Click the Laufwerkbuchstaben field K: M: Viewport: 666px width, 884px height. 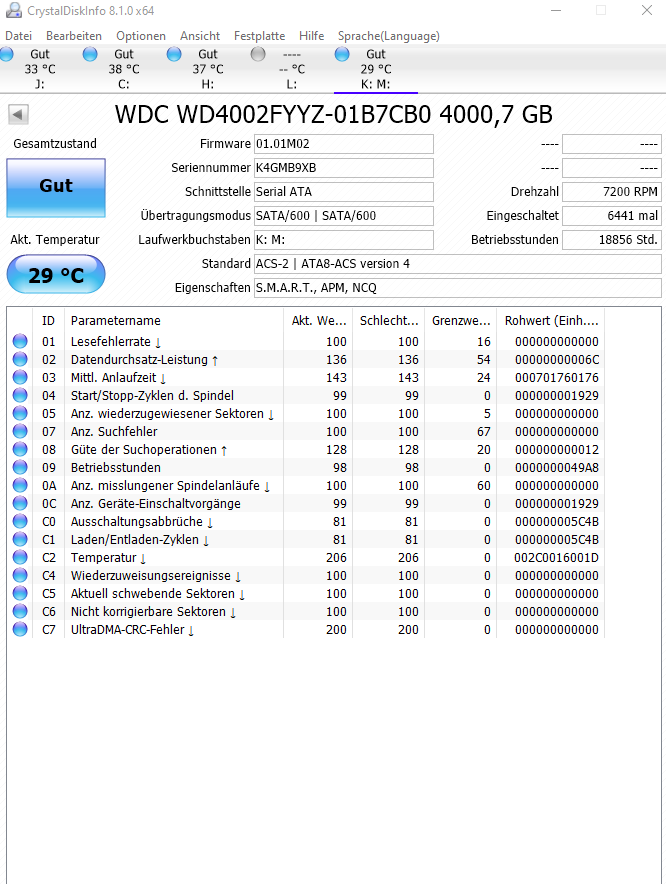pyautogui.click(x=344, y=240)
